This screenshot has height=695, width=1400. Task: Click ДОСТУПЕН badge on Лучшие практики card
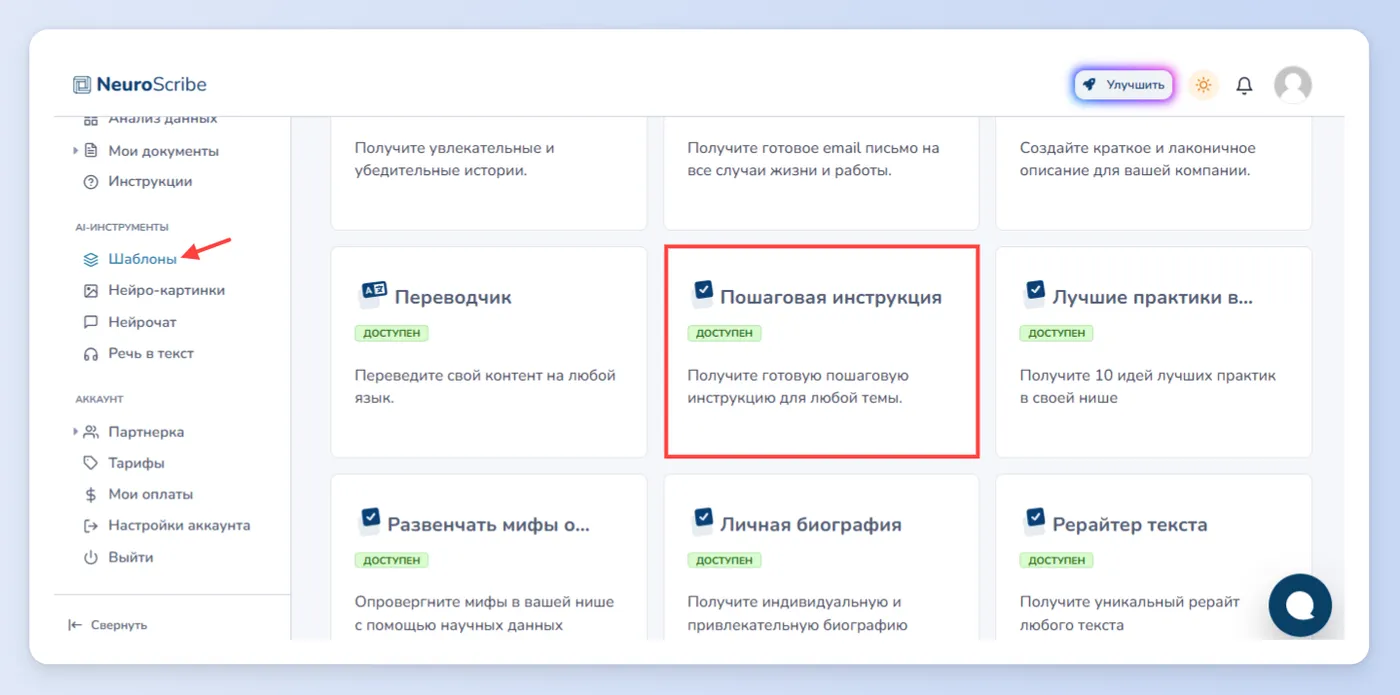point(1056,333)
